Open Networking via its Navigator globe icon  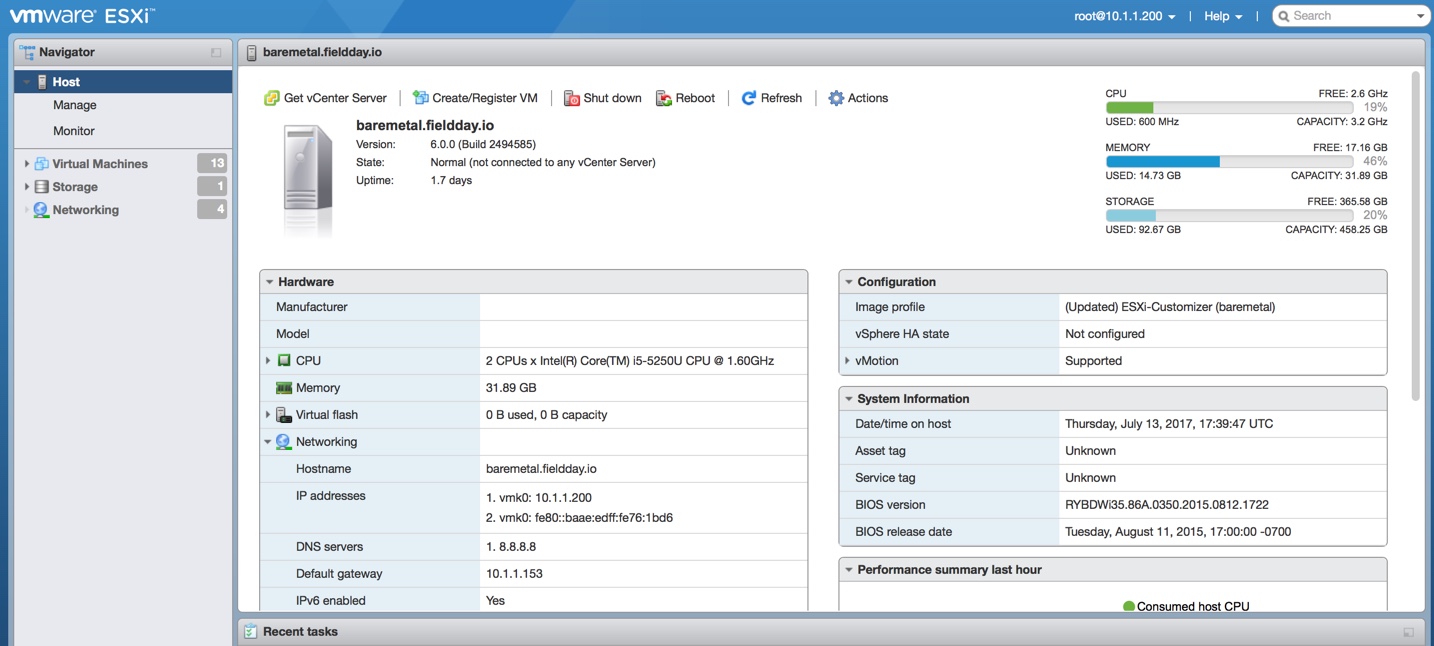click(41, 210)
